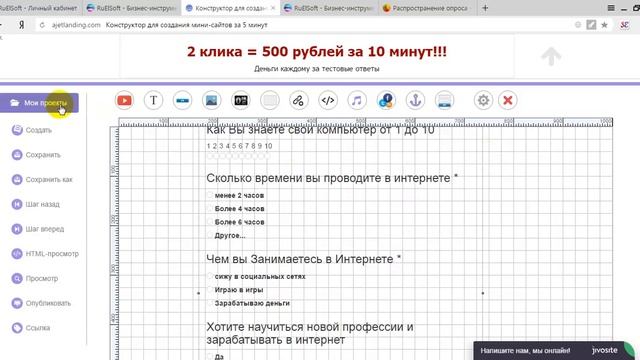Open the Yandex home button Я

pyautogui.click(x=22, y=25)
